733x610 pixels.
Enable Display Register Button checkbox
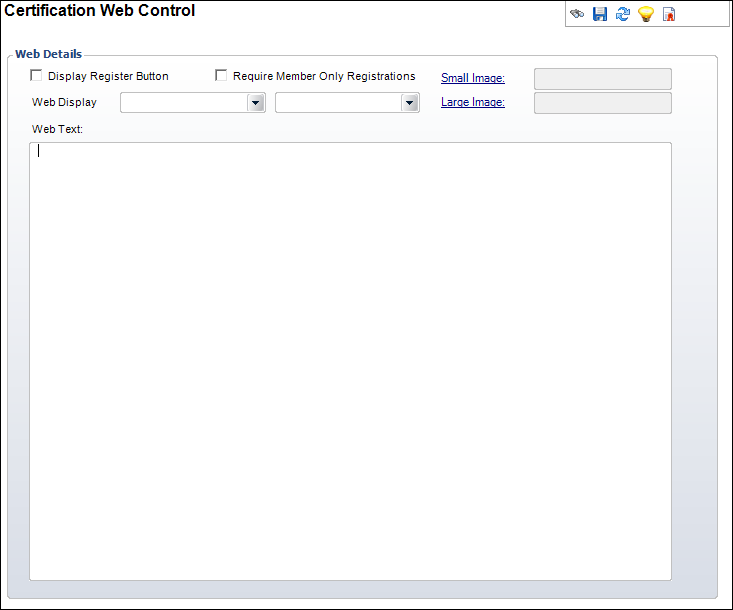(36, 75)
